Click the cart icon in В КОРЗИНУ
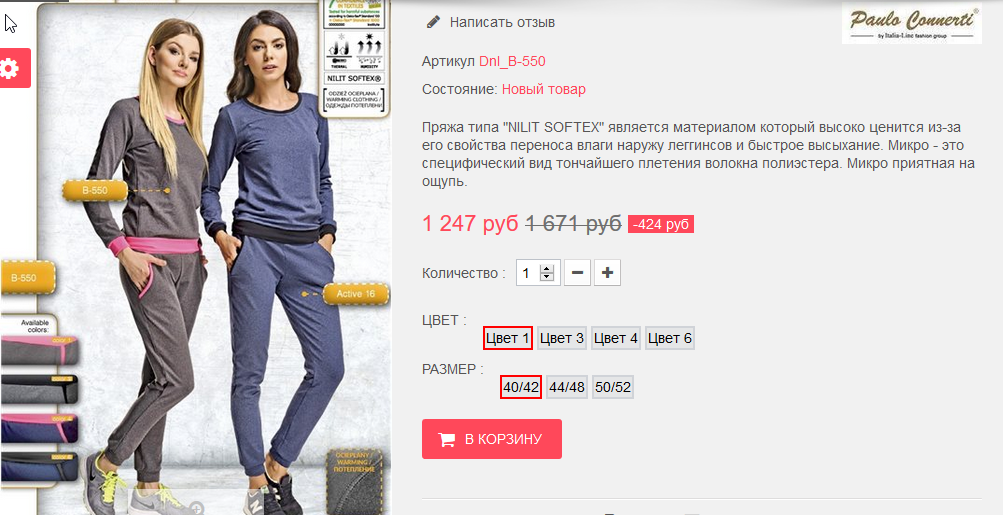 [446, 439]
